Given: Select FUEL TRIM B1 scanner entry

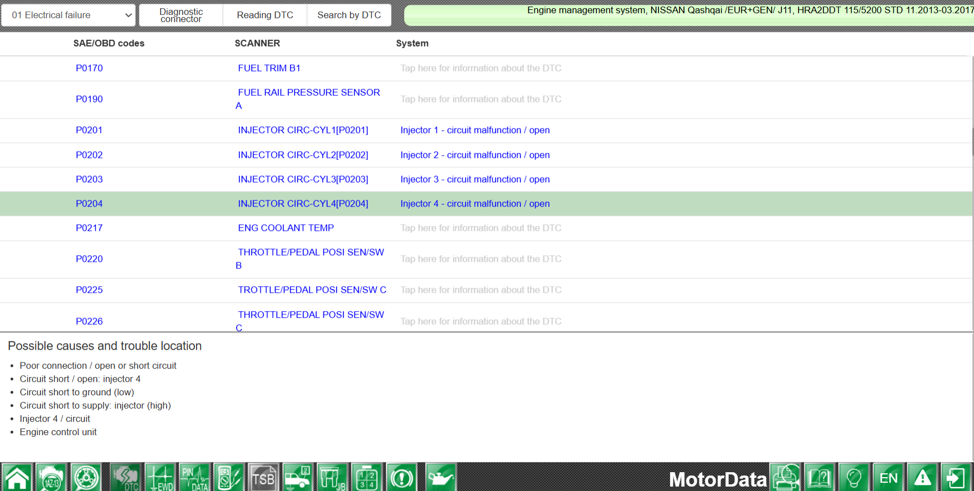Looking at the screenshot, I should pos(269,68).
